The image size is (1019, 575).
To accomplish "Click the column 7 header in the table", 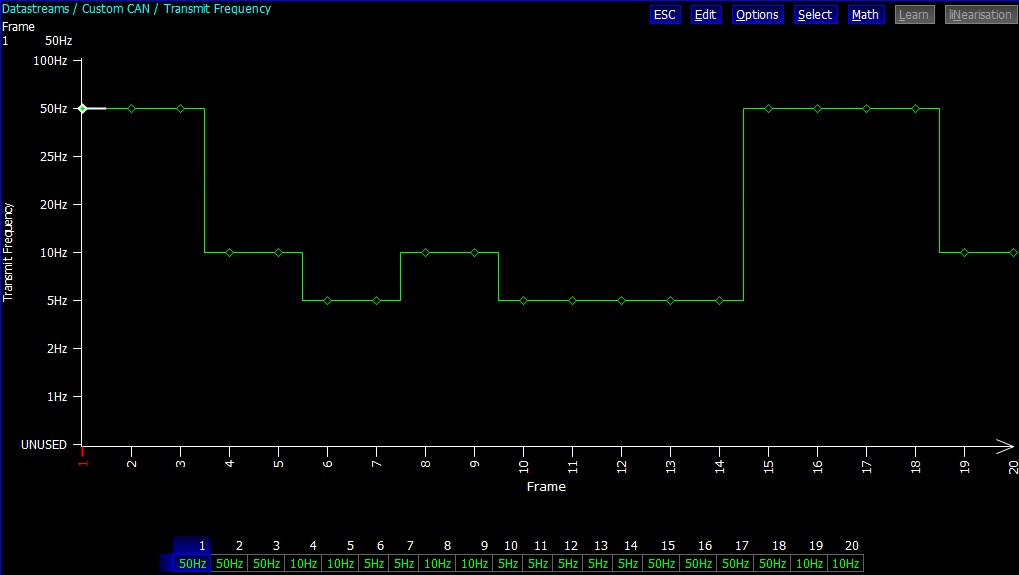I will (x=410, y=546).
